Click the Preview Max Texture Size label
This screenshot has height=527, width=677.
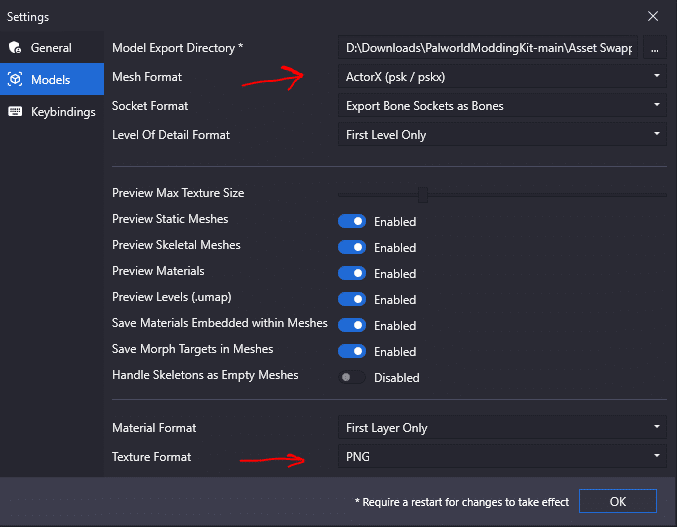[178, 193]
